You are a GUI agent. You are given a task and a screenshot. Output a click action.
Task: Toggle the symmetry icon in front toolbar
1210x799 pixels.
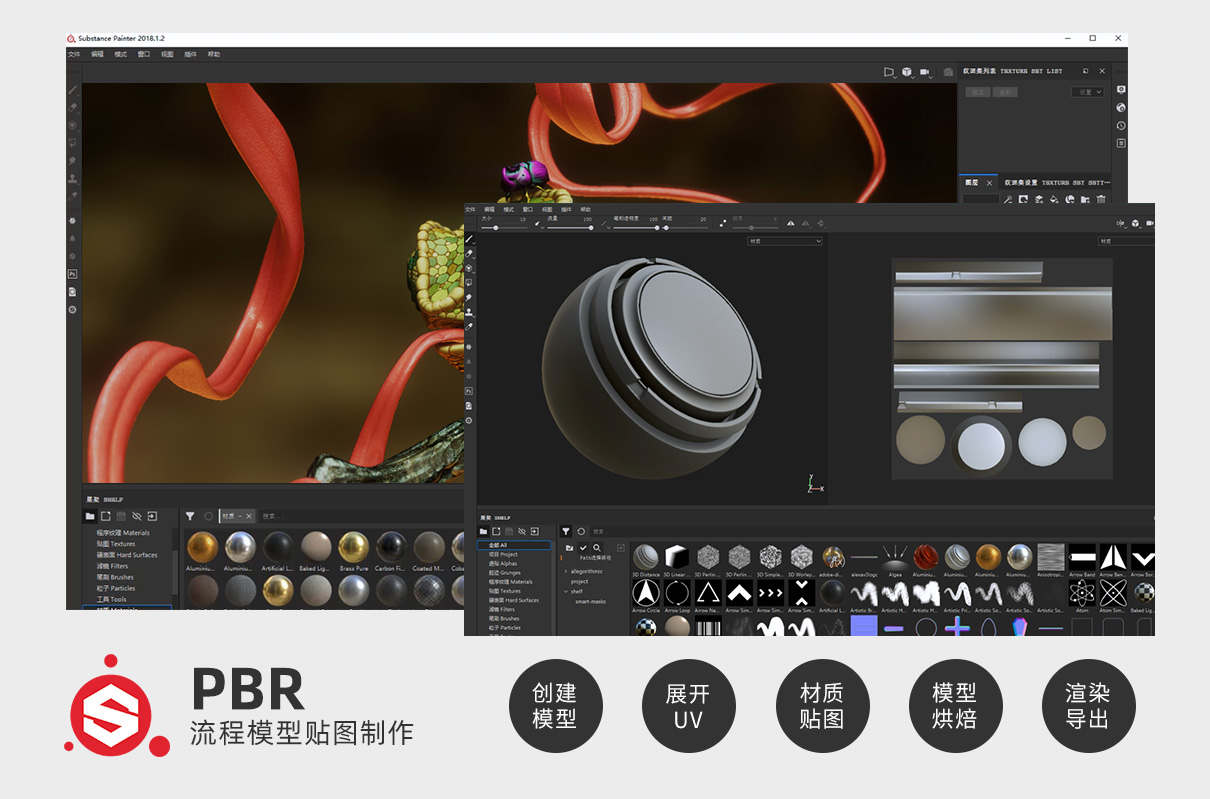coord(790,223)
